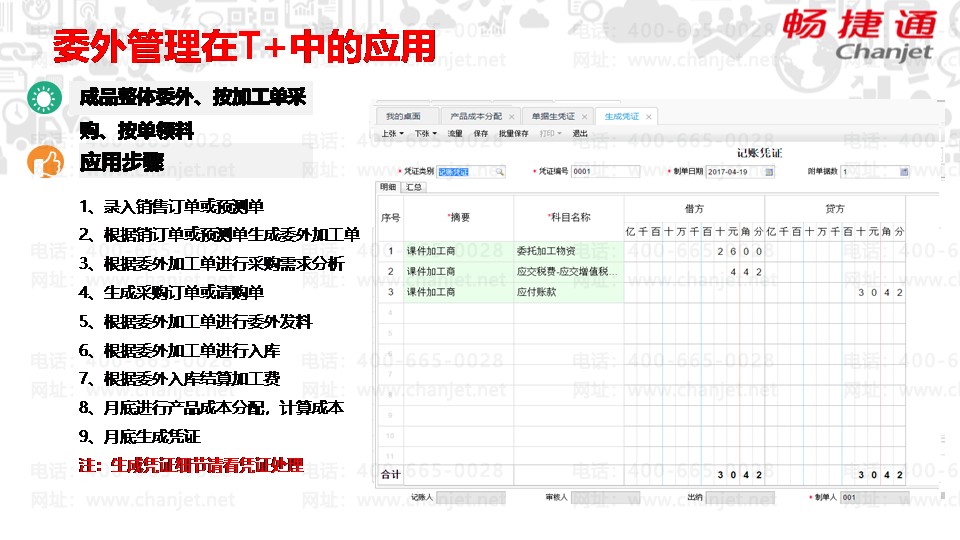
Task: Select row 3 summary 课件加工商
Action: pyautogui.click(x=458, y=292)
